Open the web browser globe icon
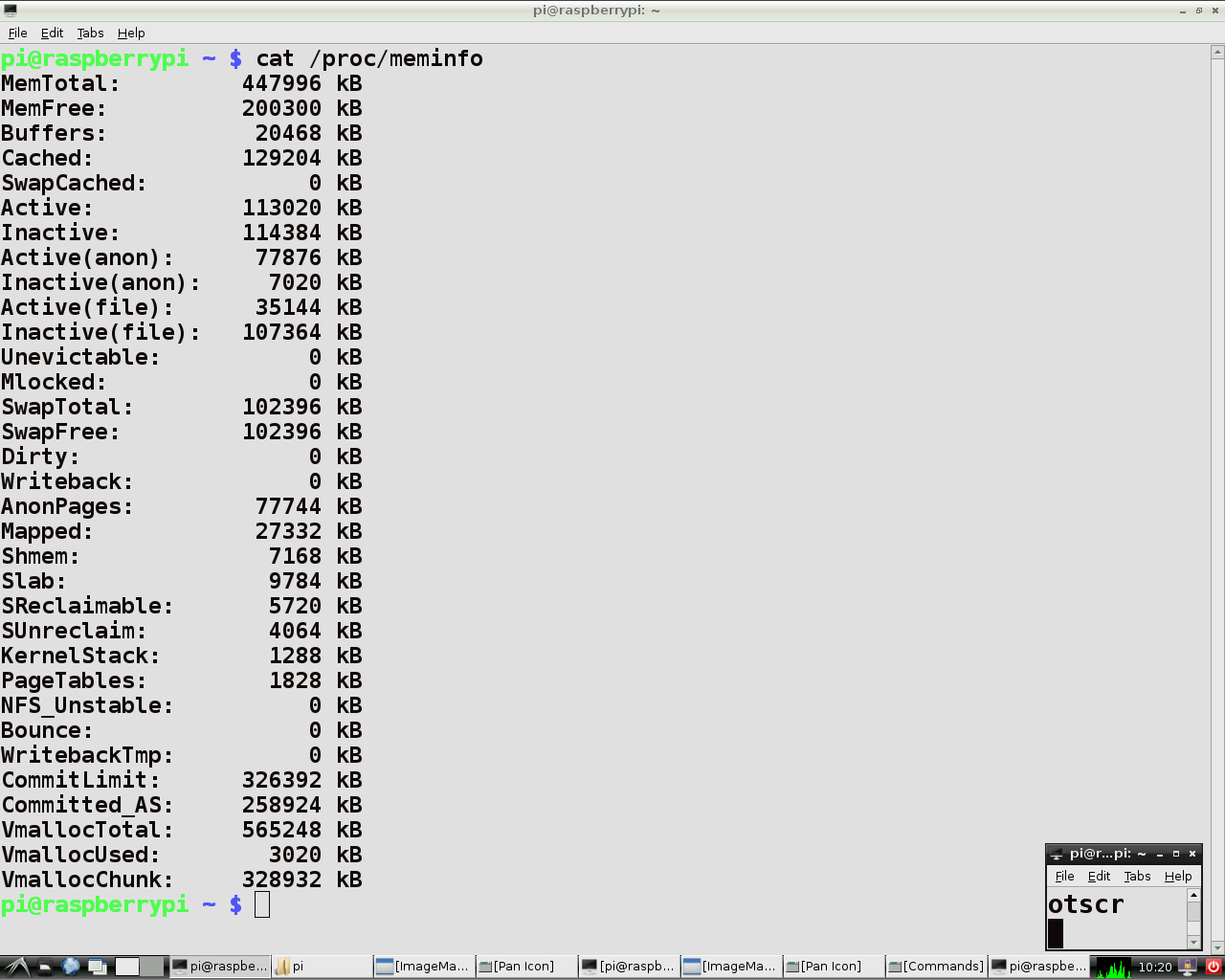This screenshot has width=1225, height=980. tap(71, 967)
